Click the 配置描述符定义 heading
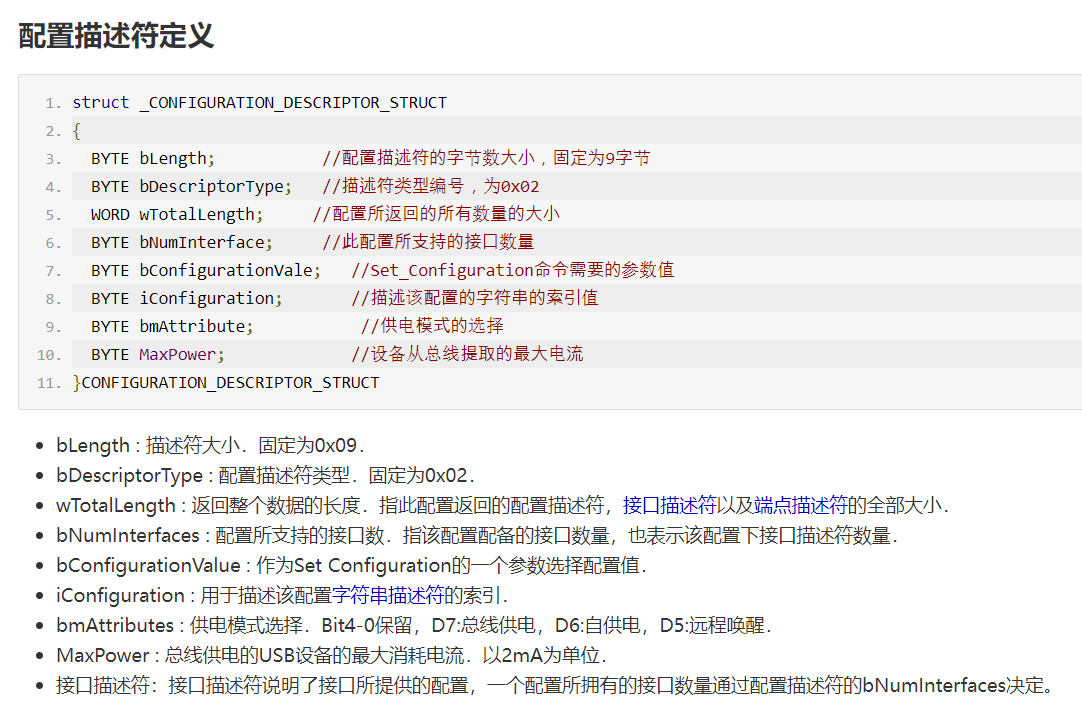 pyautogui.click(x=116, y=36)
